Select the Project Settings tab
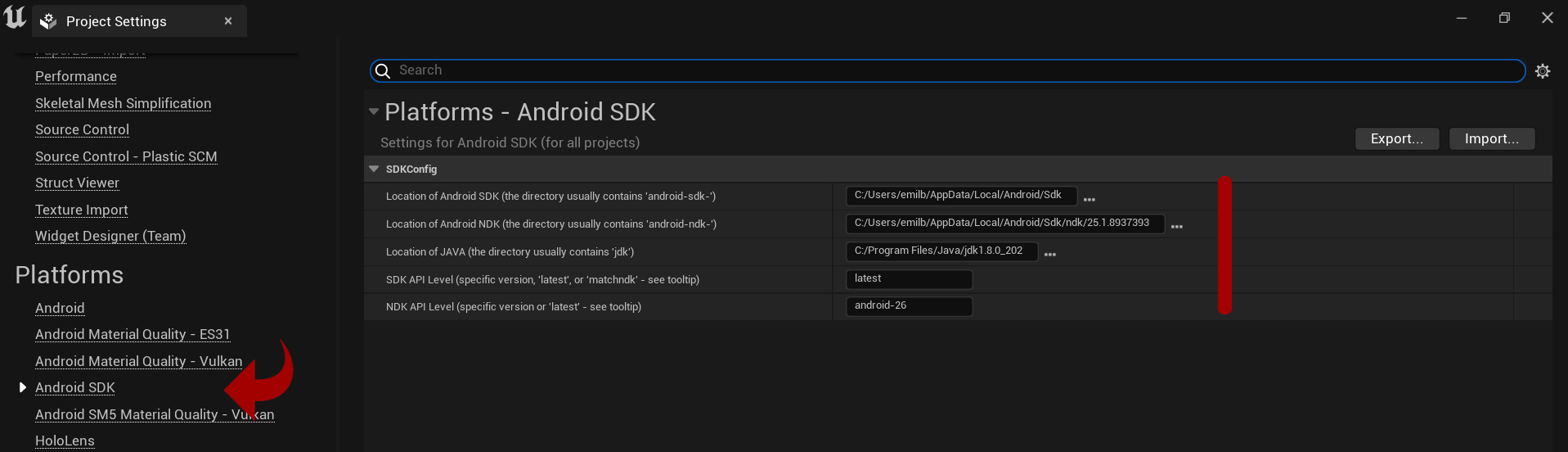 click(x=139, y=21)
